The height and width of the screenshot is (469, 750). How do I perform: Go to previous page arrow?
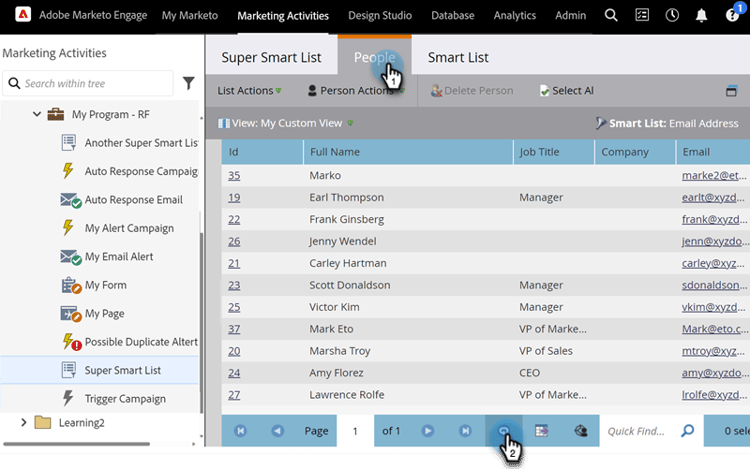pyautogui.click(x=277, y=431)
